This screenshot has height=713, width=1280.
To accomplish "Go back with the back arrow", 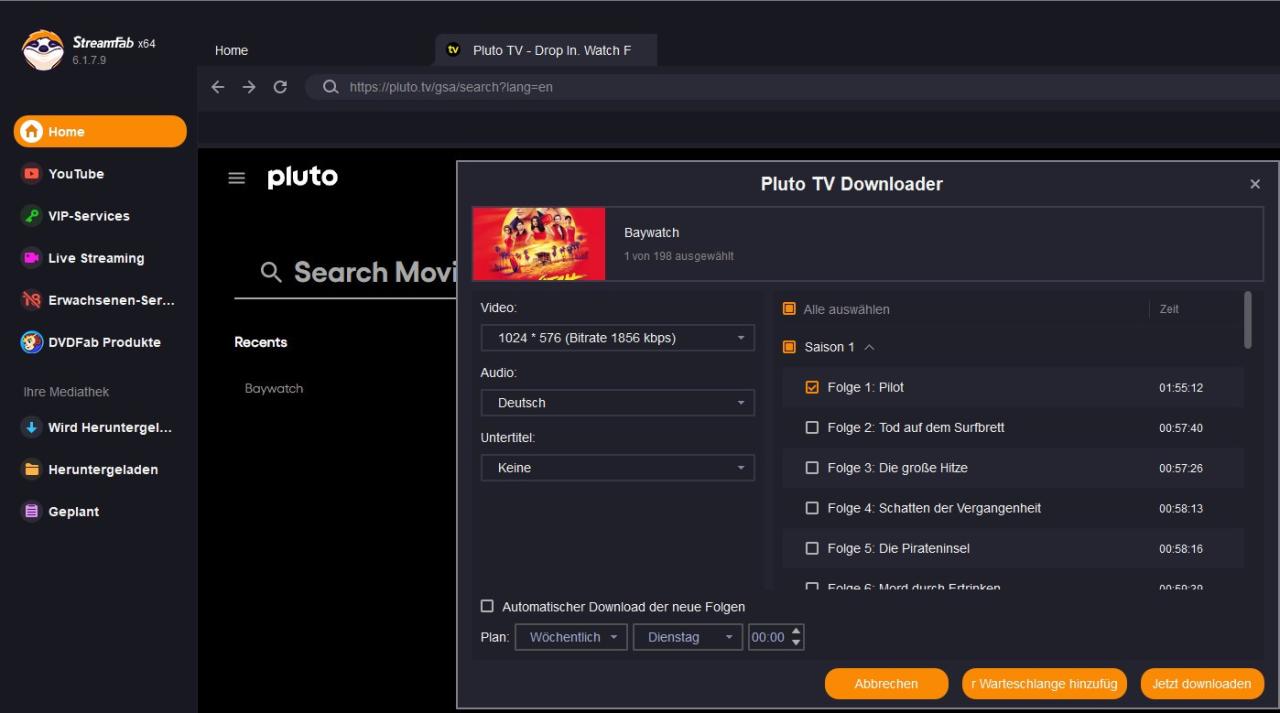I will [x=218, y=87].
